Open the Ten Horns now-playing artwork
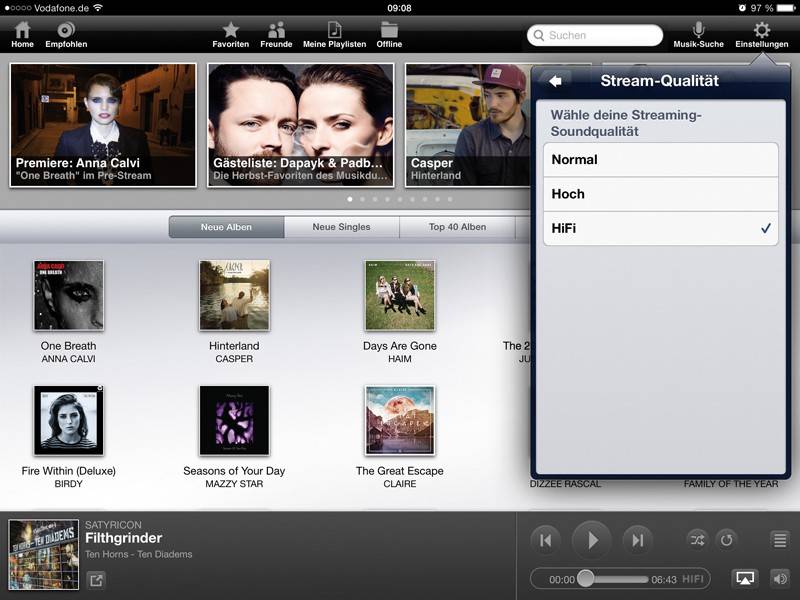Image resolution: width=800 pixels, height=600 pixels. [x=44, y=554]
